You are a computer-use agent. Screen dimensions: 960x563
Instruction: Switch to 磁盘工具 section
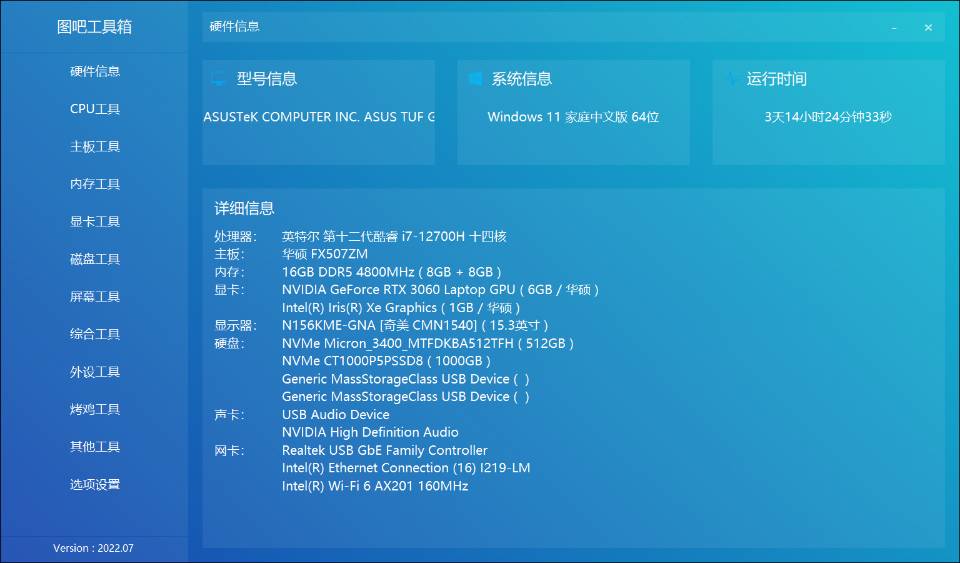tap(95, 259)
